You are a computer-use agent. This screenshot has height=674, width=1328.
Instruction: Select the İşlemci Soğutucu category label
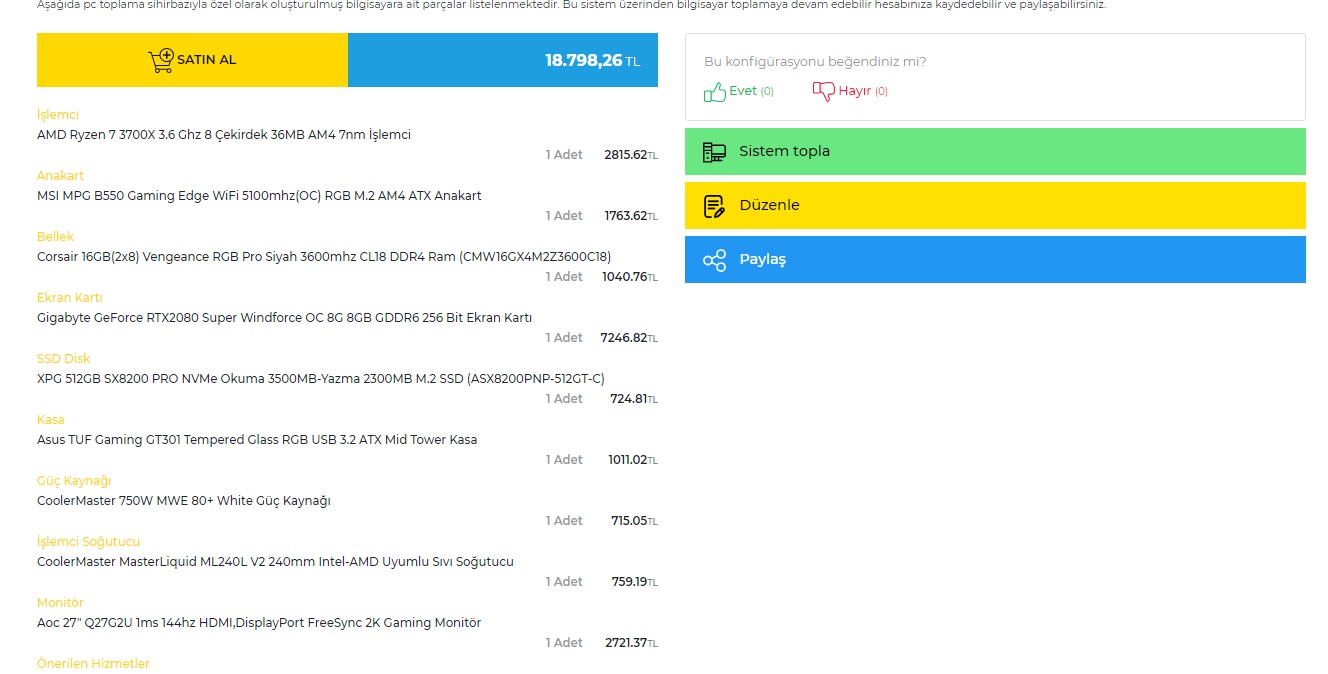(89, 542)
